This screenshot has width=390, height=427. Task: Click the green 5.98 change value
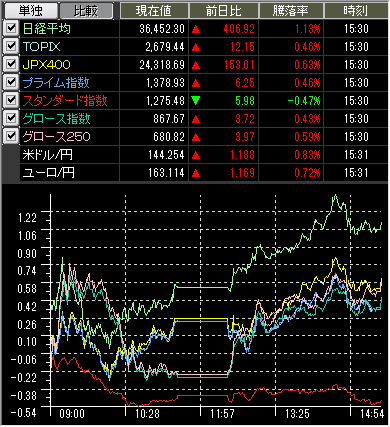tap(245, 101)
